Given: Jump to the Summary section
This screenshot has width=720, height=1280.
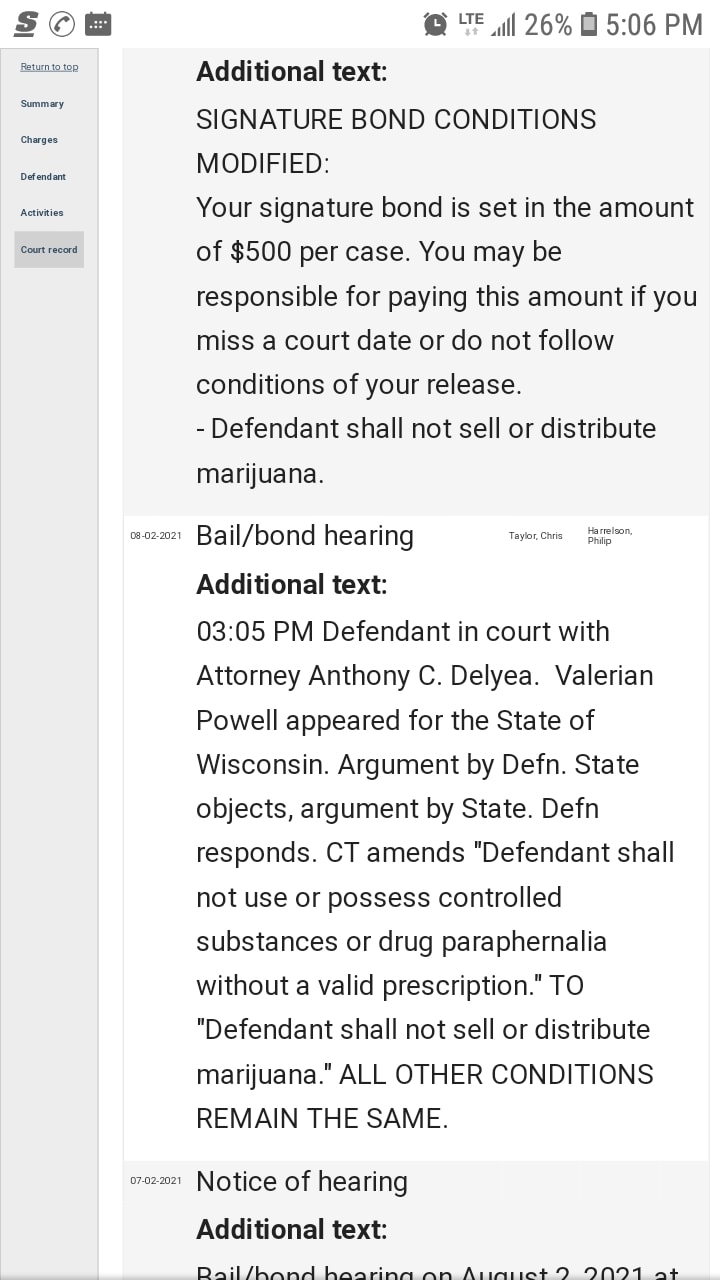Looking at the screenshot, I should click(42, 104).
